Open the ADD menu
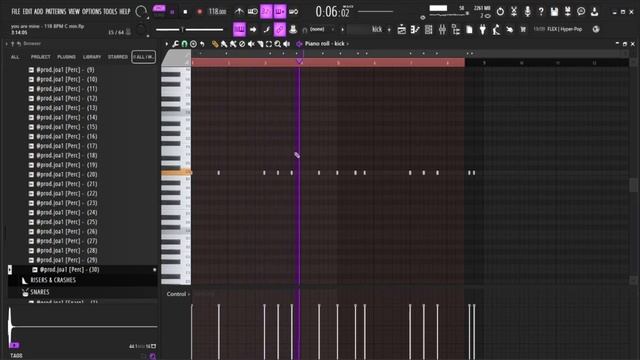The height and width of the screenshot is (360, 640). click(x=38, y=11)
